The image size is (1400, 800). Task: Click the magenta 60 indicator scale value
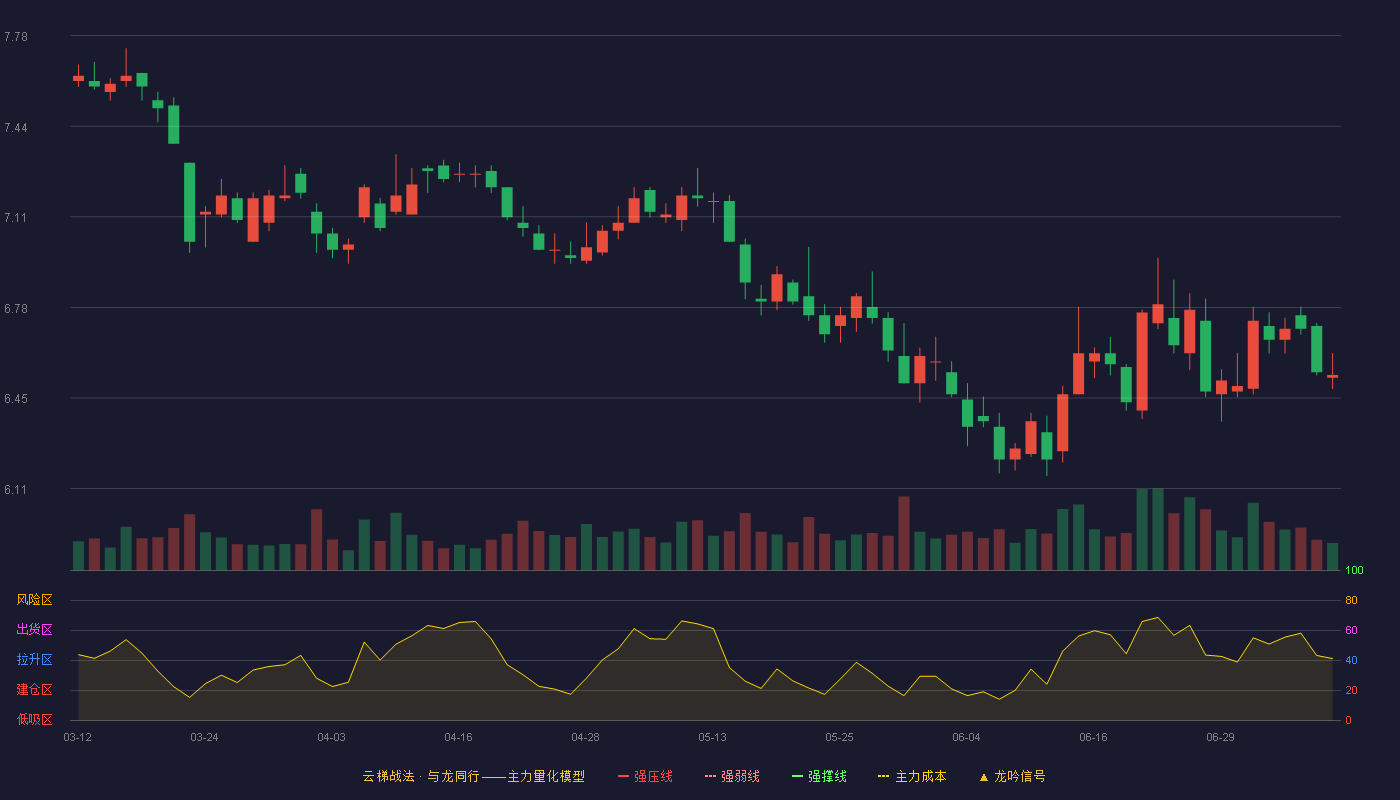click(x=1351, y=630)
